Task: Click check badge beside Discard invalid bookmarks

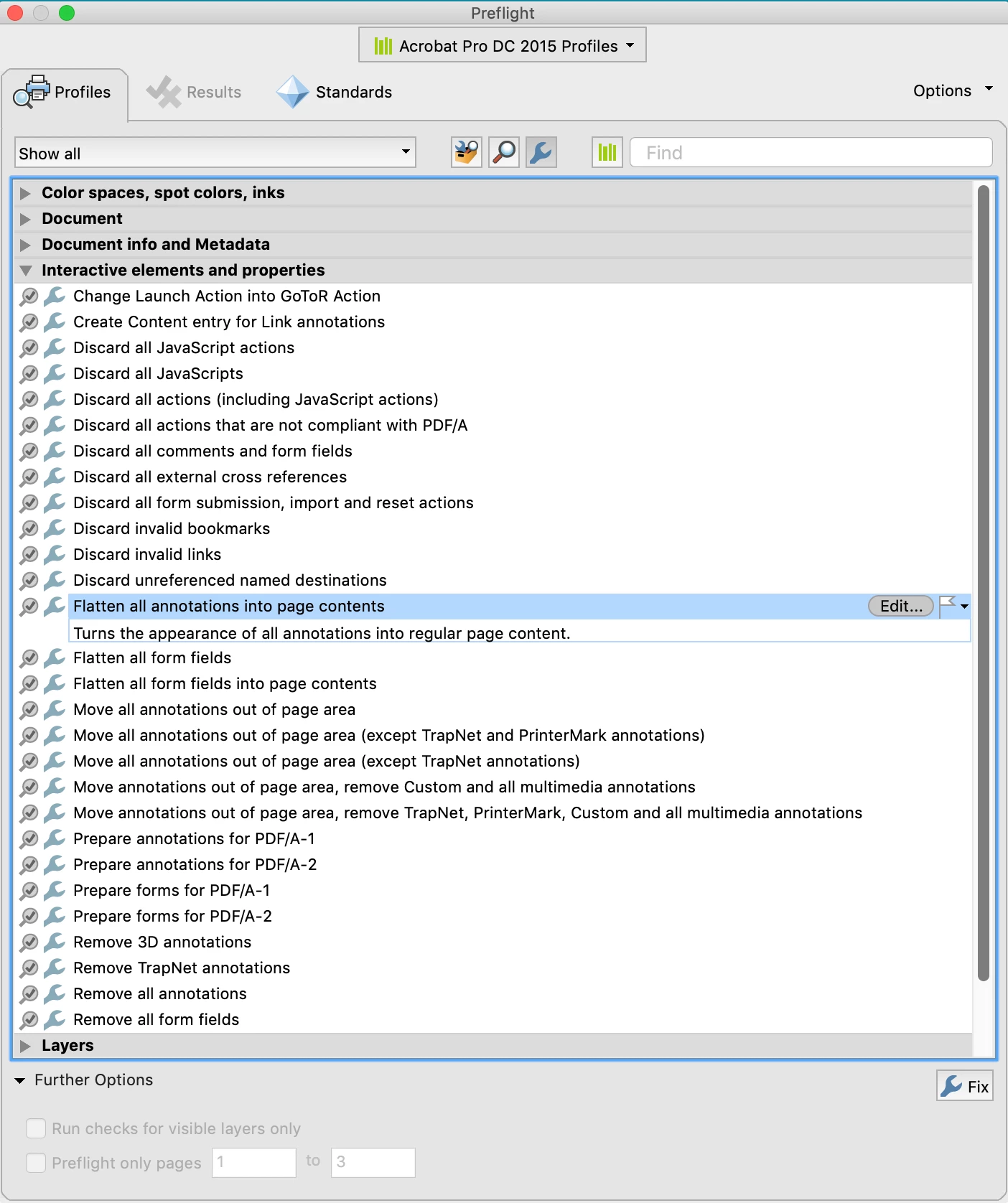Action: [29, 528]
